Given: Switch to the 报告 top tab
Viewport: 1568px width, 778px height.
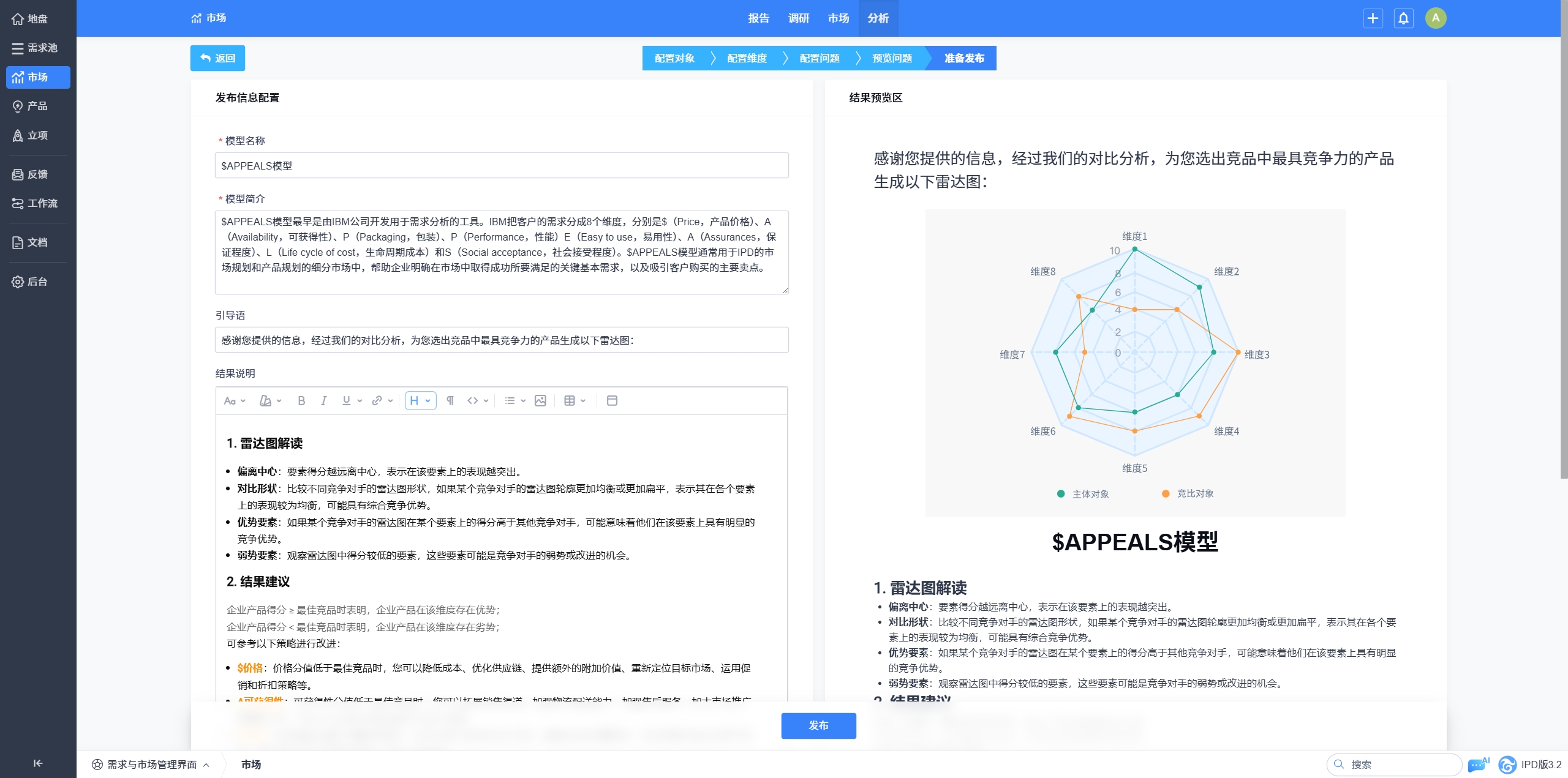Looking at the screenshot, I should point(759,18).
